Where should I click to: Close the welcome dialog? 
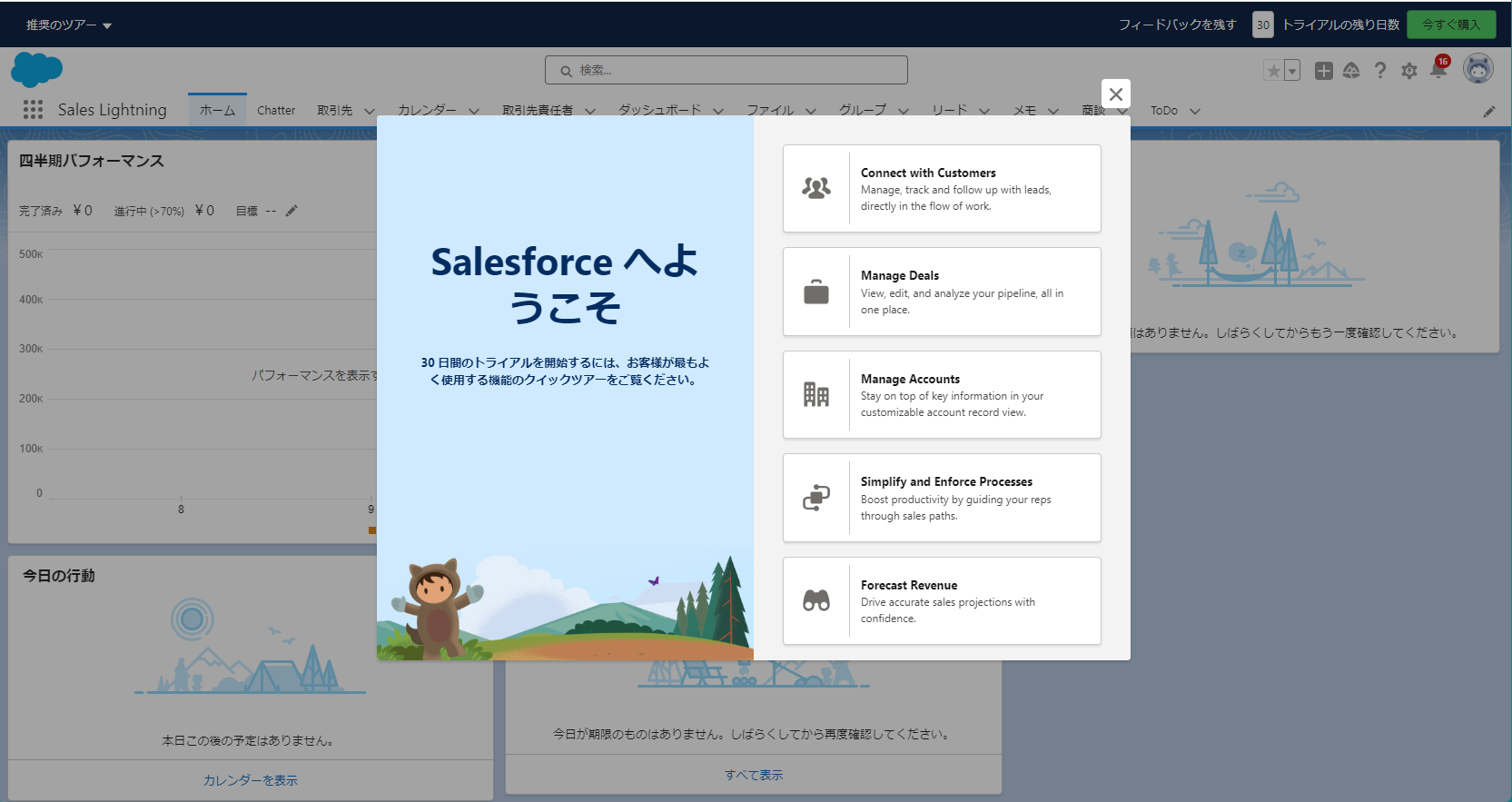(1116, 94)
